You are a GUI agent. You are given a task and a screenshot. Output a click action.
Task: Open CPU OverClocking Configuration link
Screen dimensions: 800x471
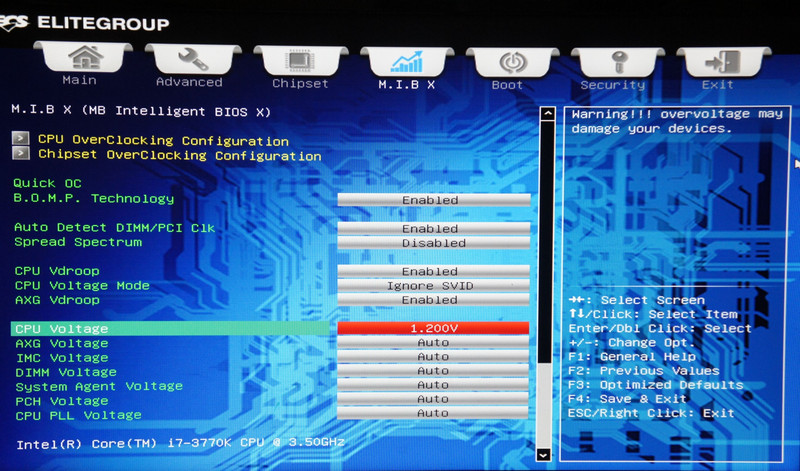point(163,141)
